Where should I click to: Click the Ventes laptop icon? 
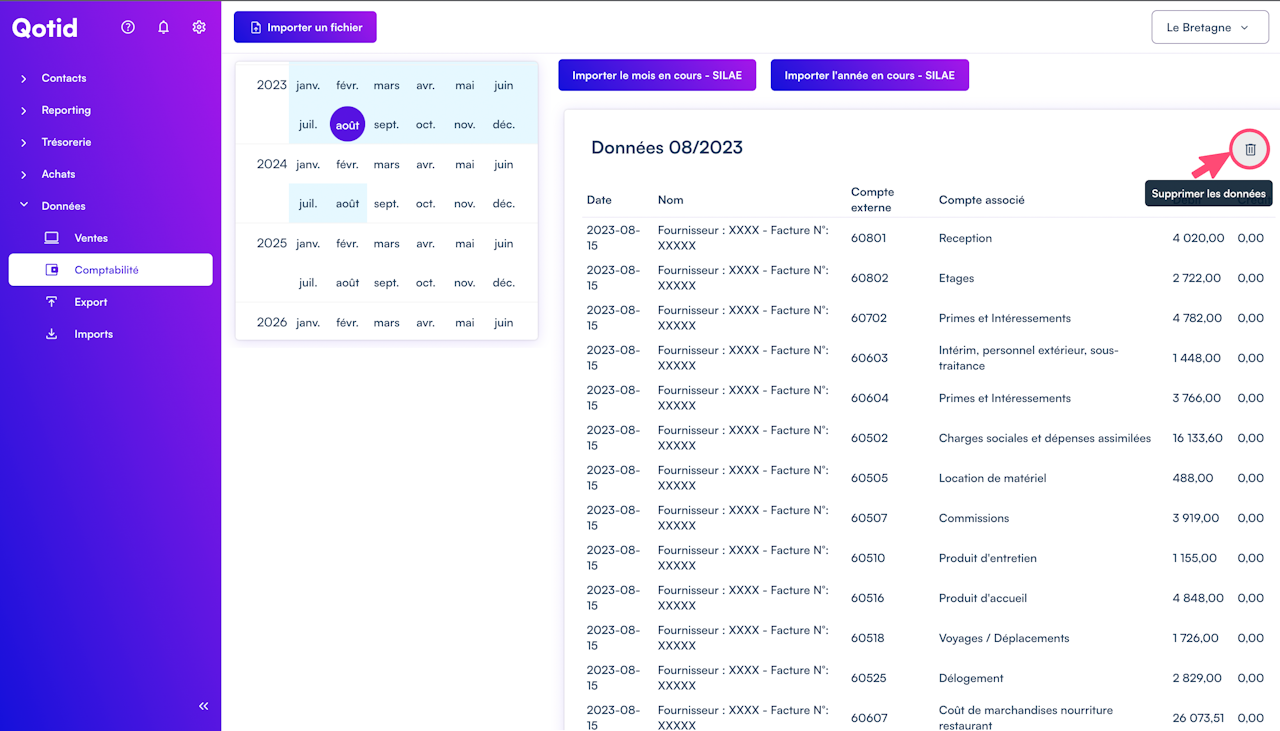coord(52,238)
